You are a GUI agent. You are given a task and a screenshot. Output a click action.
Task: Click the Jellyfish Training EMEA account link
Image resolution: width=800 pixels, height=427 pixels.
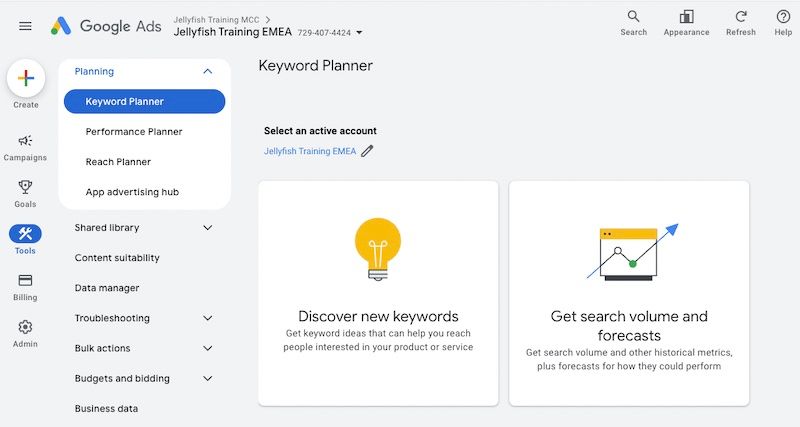point(310,151)
